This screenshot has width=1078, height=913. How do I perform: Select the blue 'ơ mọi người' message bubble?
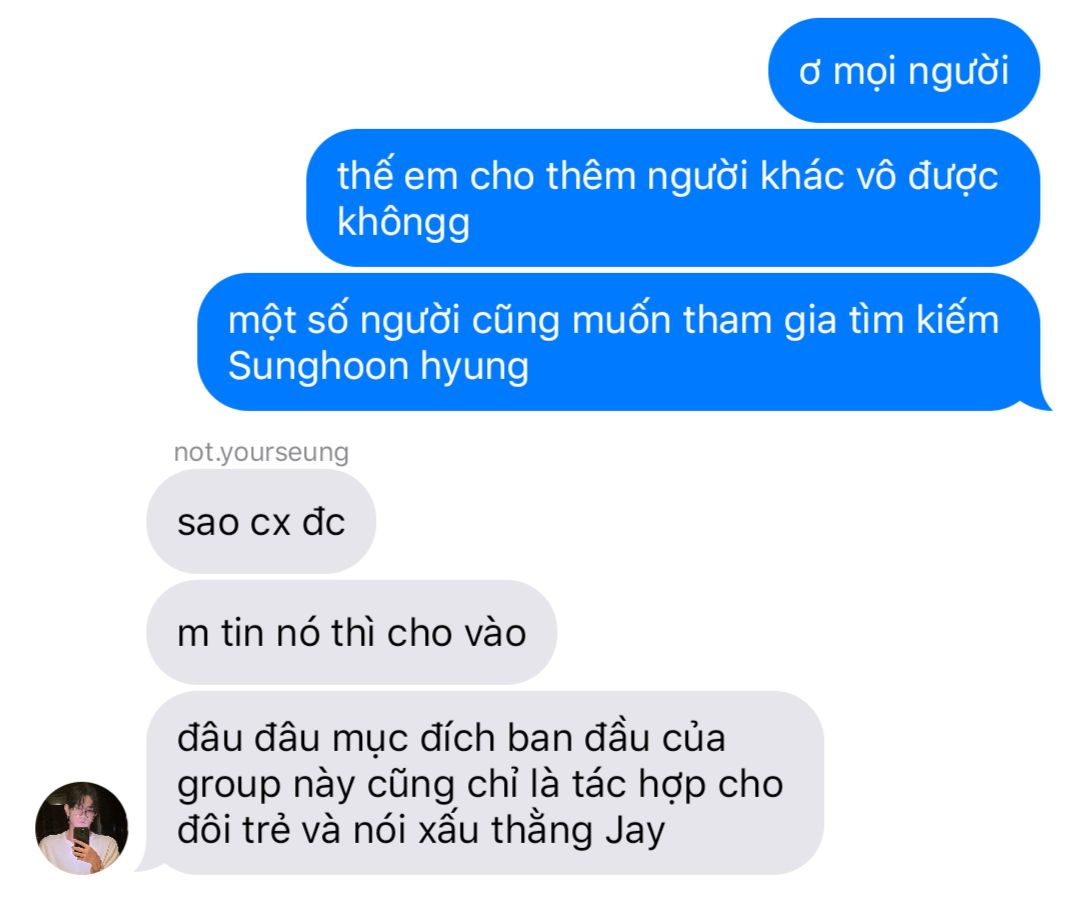click(x=903, y=71)
